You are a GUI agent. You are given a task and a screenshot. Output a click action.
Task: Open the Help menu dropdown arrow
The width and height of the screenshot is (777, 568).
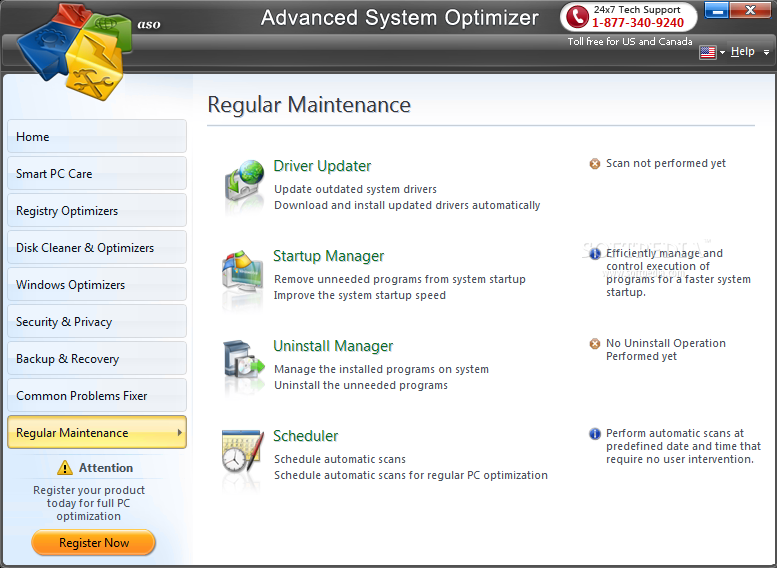(x=766, y=53)
